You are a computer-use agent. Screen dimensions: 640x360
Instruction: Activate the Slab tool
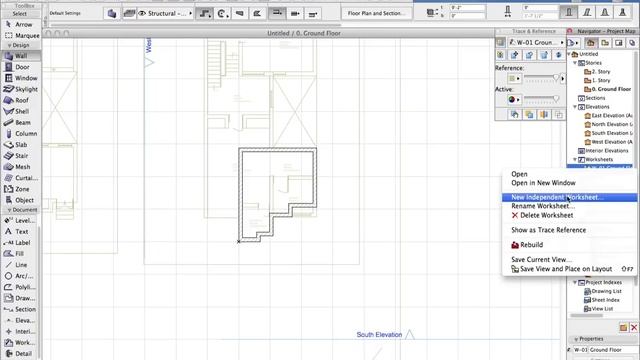coord(20,144)
